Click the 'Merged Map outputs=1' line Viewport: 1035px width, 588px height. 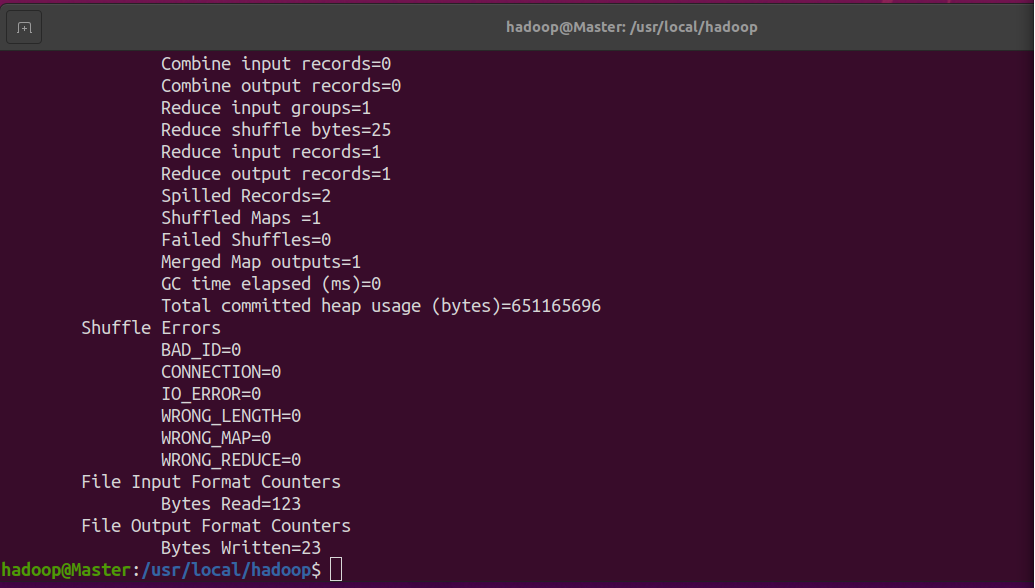point(261,262)
